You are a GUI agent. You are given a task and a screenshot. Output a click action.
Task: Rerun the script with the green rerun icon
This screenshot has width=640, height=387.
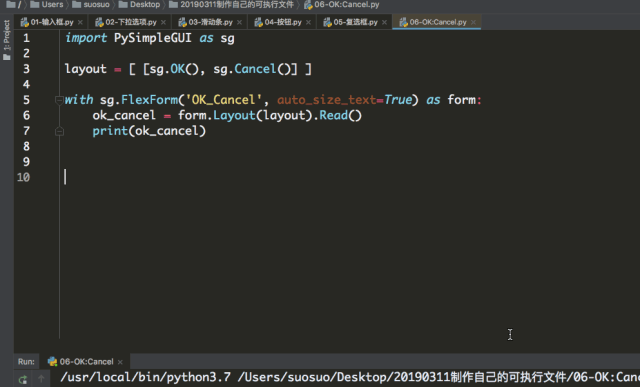23,379
